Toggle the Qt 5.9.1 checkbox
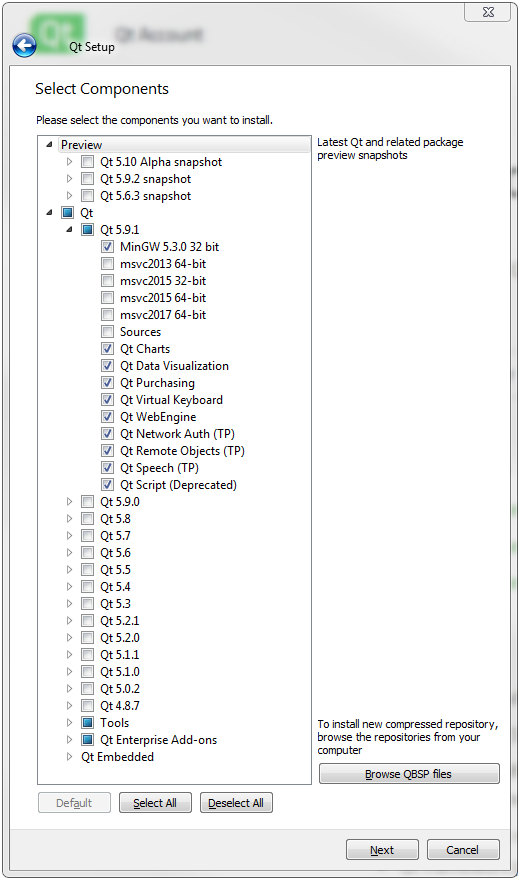This screenshot has height=878, width=518. pyautogui.click(x=87, y=230)
